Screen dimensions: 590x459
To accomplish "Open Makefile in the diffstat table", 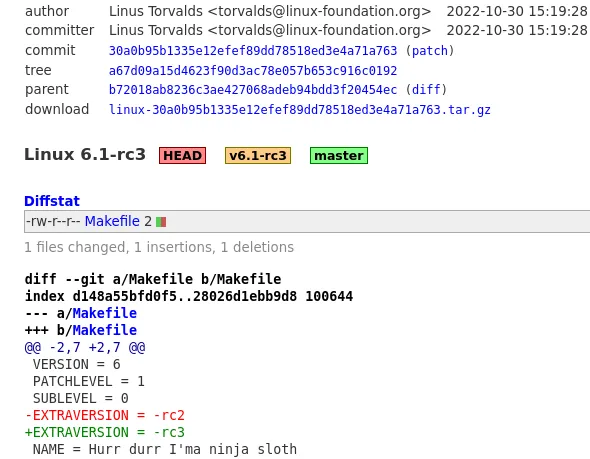I will pos(112,221).
